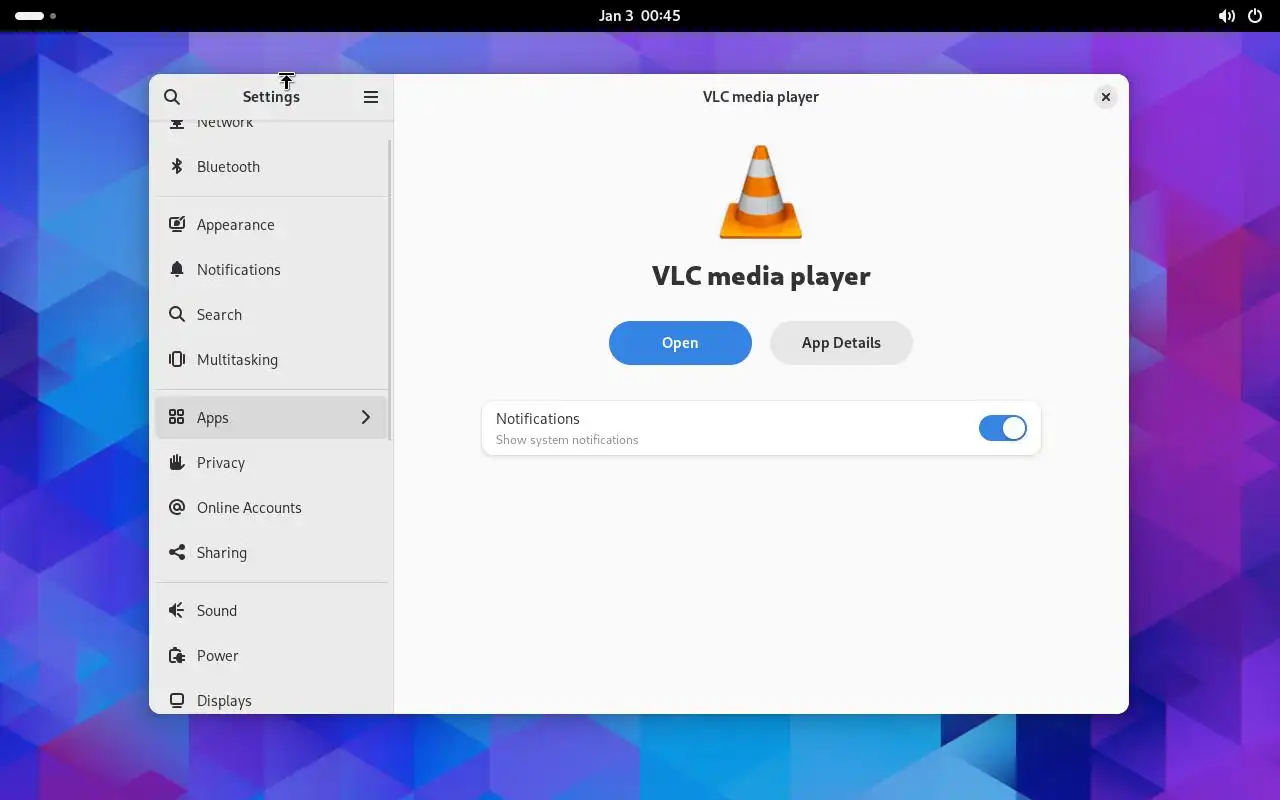Open the clock calendar Jan 3 00:45
Viewport: 1280px width, 800px height.
[x=640, y=16]
